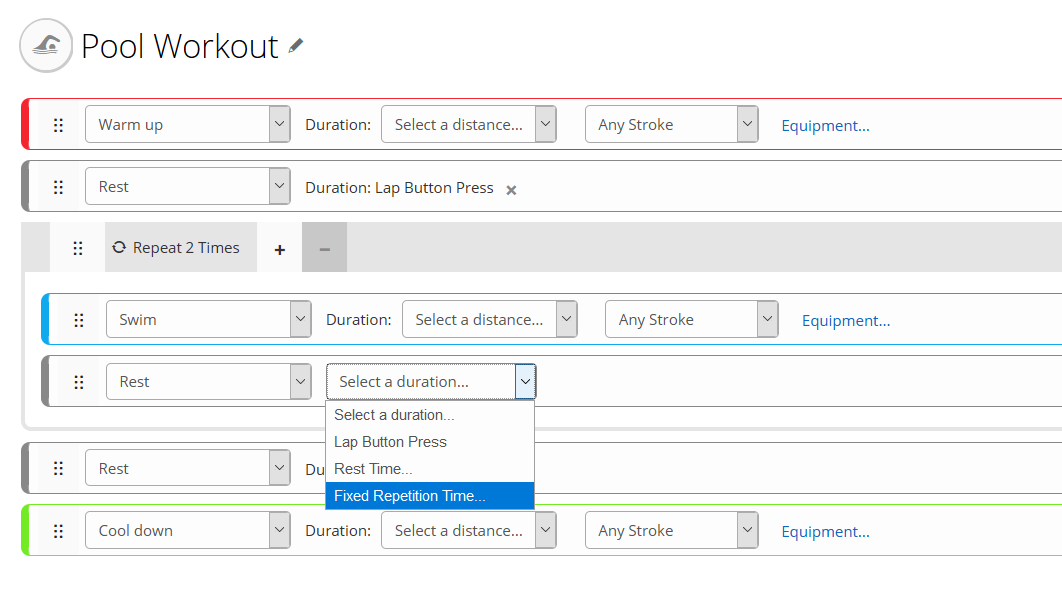Click the swimmer workout icon

(46, 46)
